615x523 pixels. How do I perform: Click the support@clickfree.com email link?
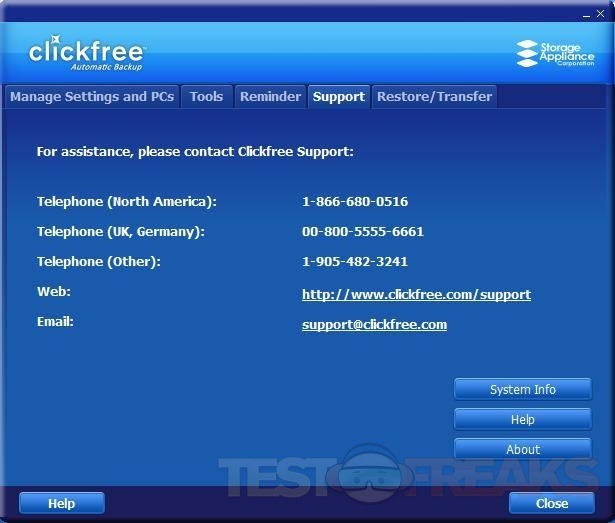374,325
